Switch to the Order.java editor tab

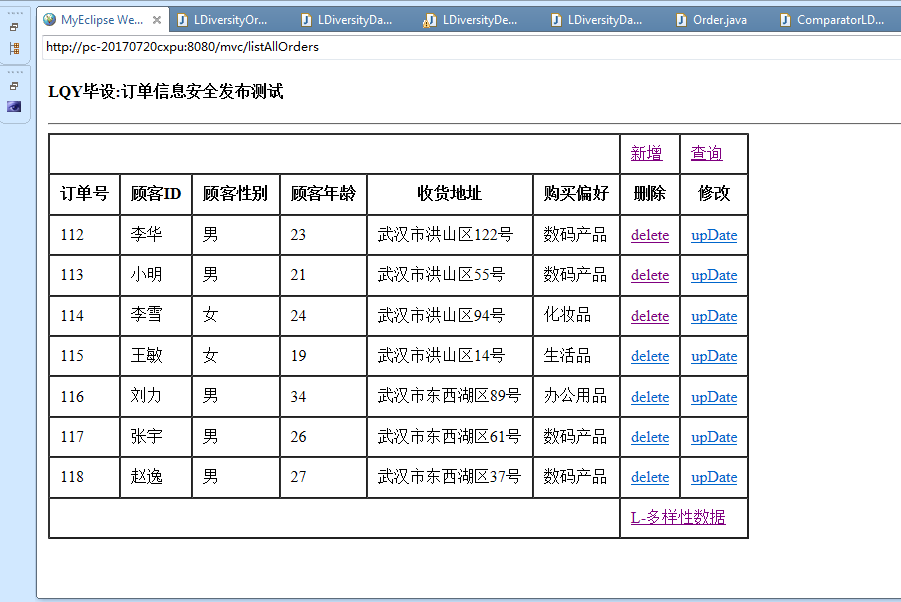coord(719,20)
